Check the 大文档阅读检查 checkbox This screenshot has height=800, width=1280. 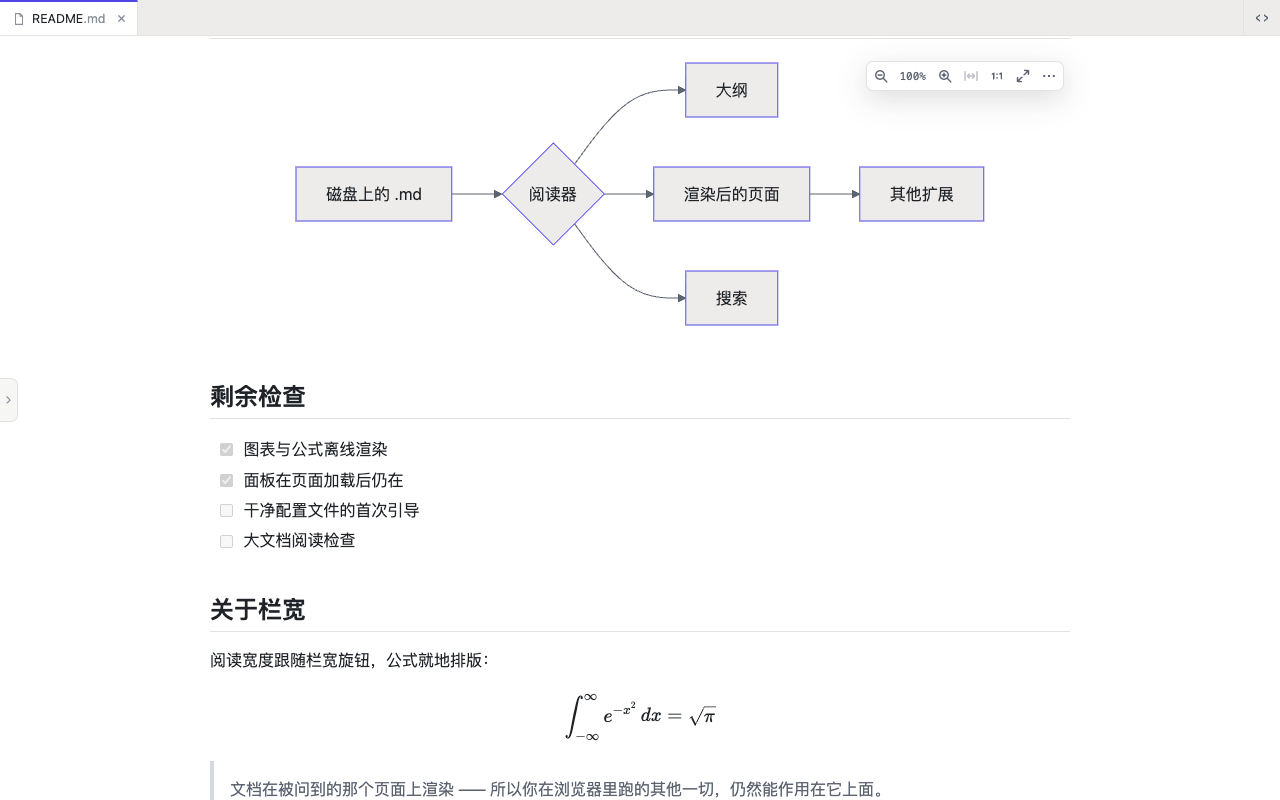tap(226, 540)
